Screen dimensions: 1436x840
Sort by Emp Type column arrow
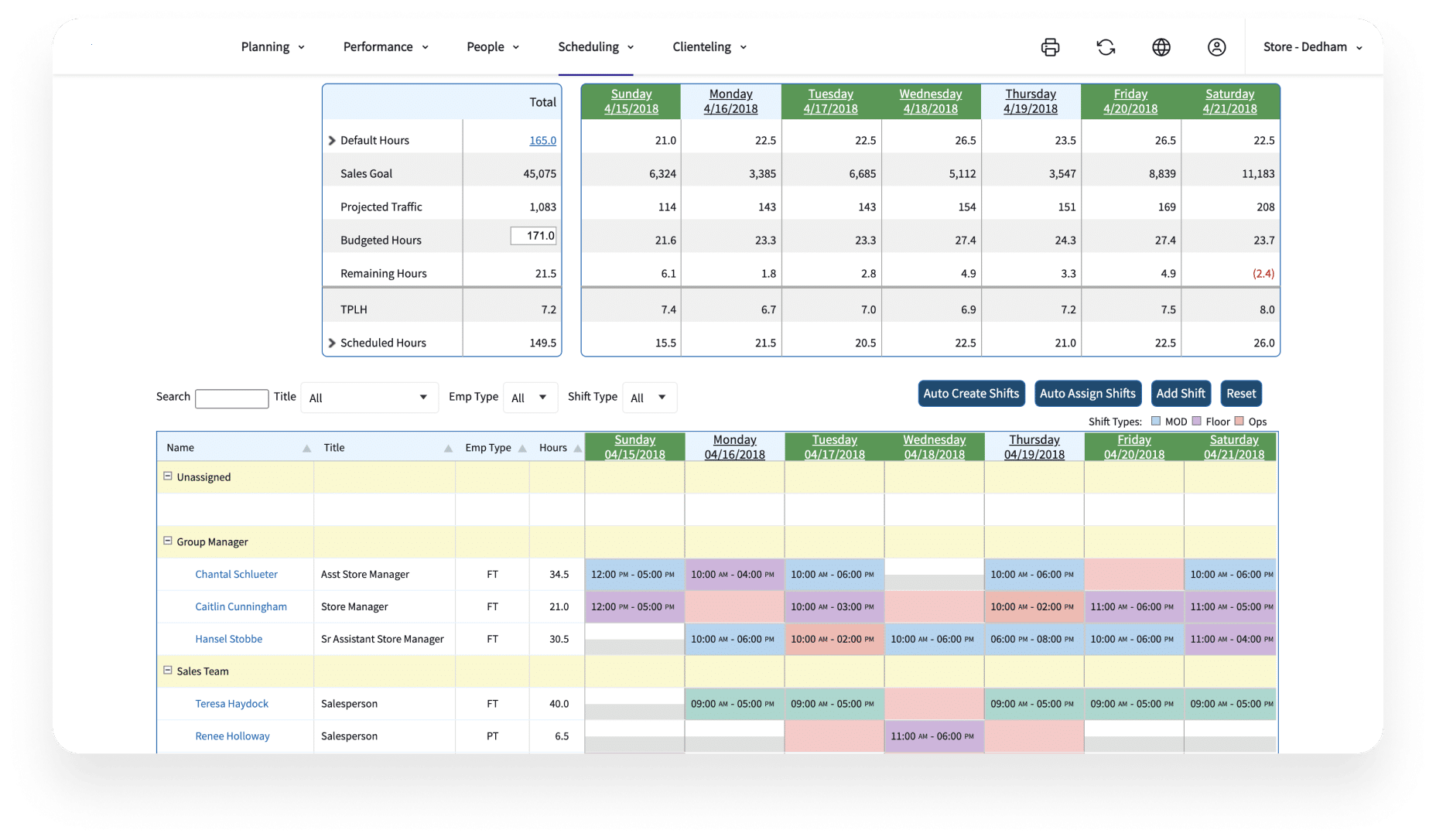[x=522, y=449]
